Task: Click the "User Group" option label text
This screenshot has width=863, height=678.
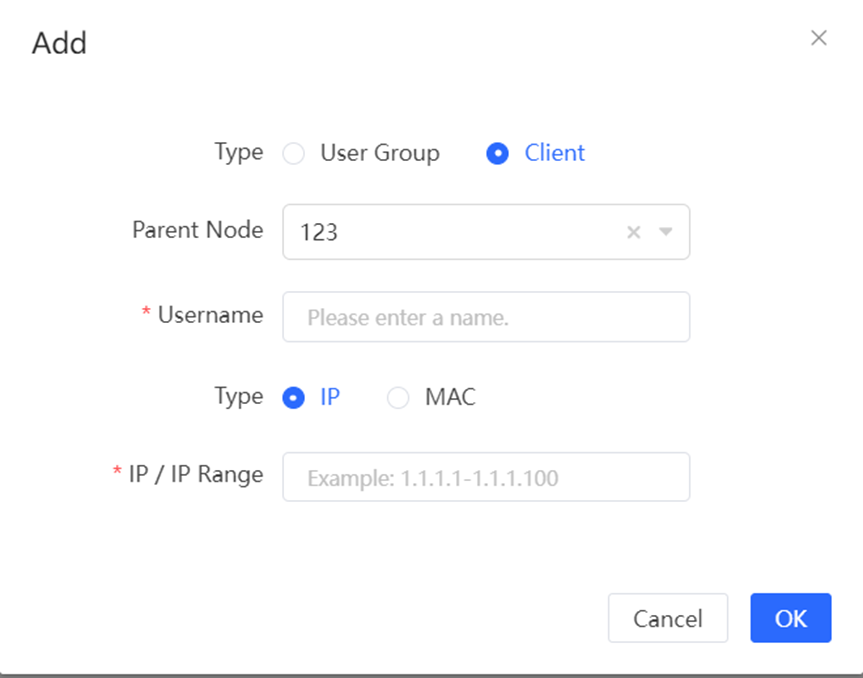Action: tap(380, 153)
